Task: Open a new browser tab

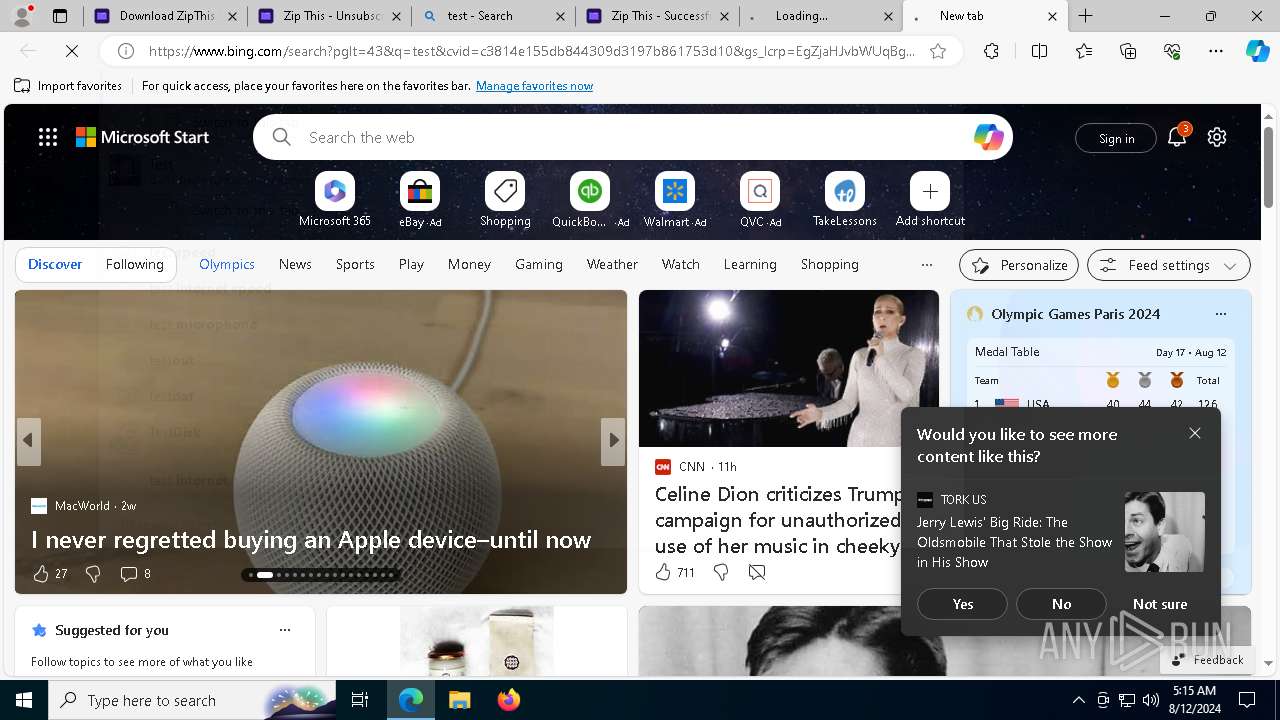Action: coord(1086,16)
